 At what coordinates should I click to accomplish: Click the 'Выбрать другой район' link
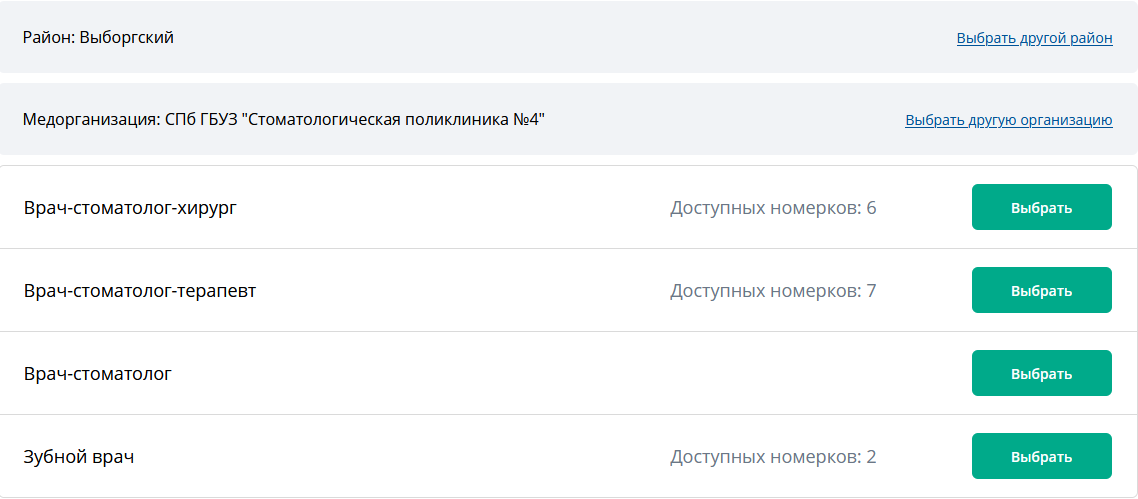pos(1034,39)
